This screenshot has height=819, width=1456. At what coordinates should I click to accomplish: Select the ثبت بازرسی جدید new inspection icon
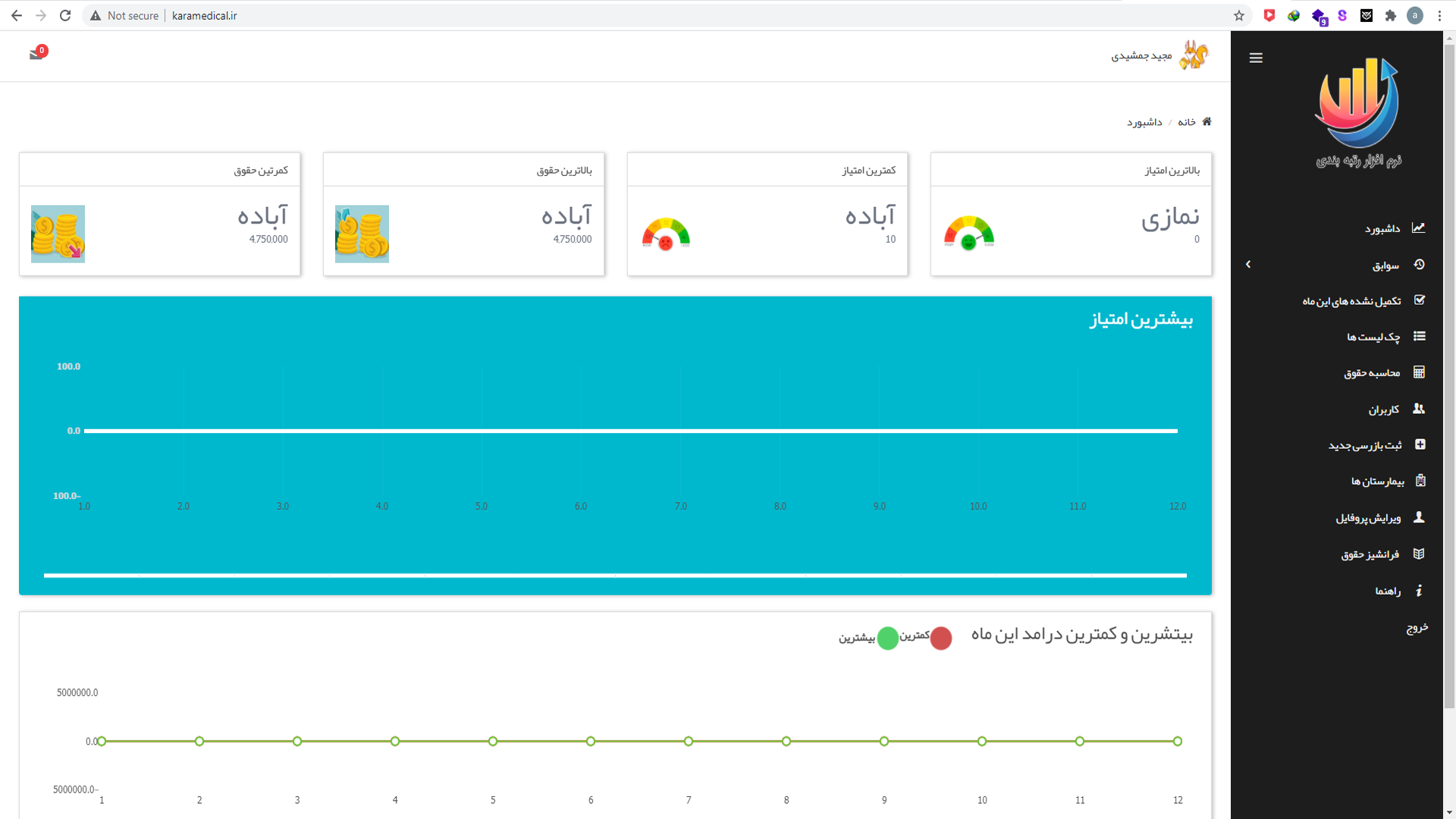click(x=1420, y=444)
